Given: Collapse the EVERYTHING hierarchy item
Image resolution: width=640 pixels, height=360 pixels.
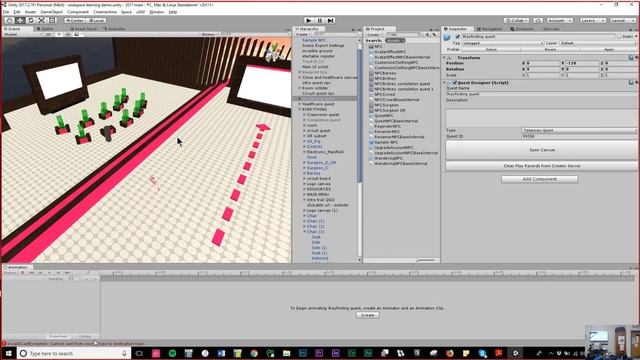Looking at the screenshot, I should click(x=300, y=109).
